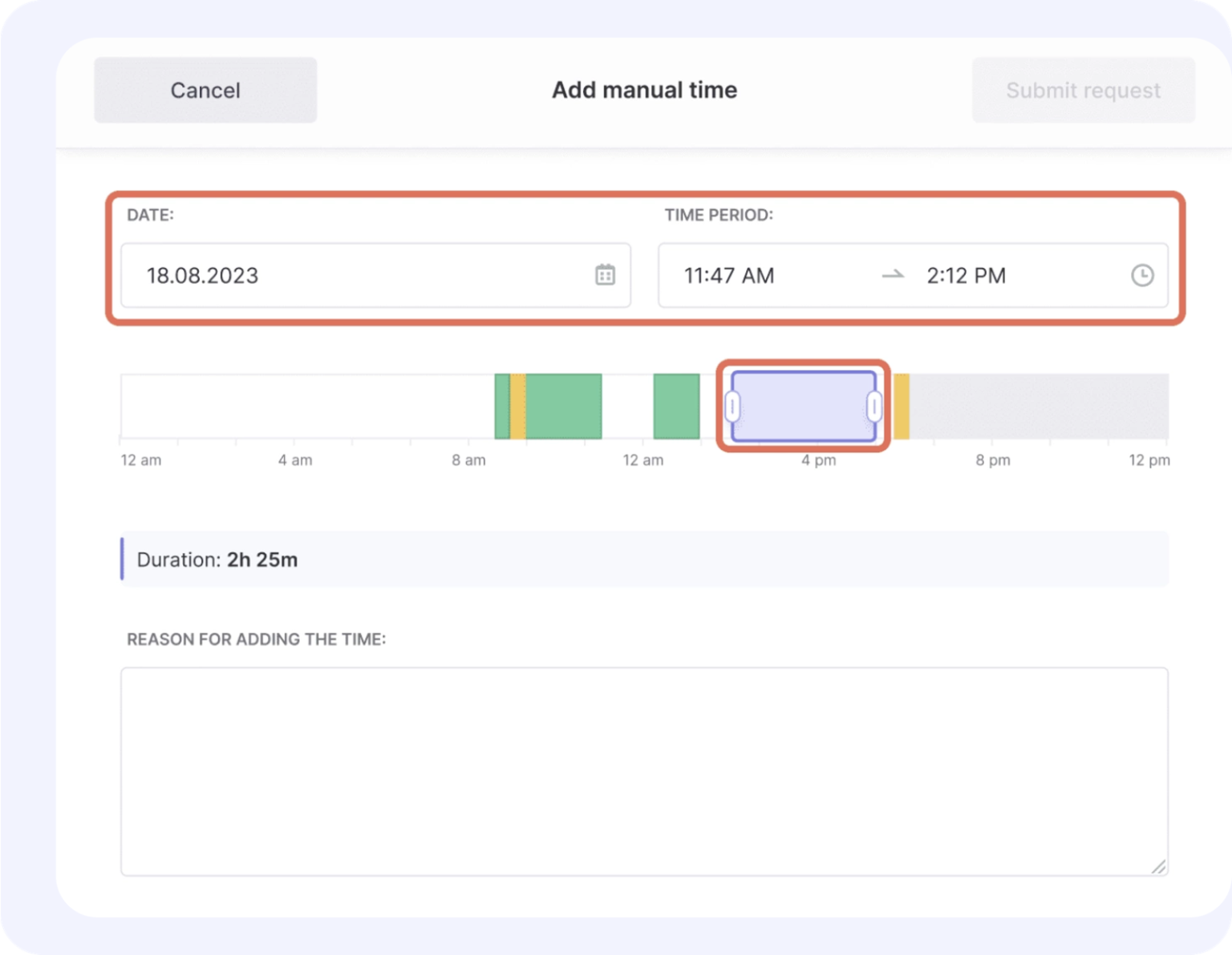Click the arrow icon between the two times
Viewport: 1232px width, 955px height.
(893, 276)
